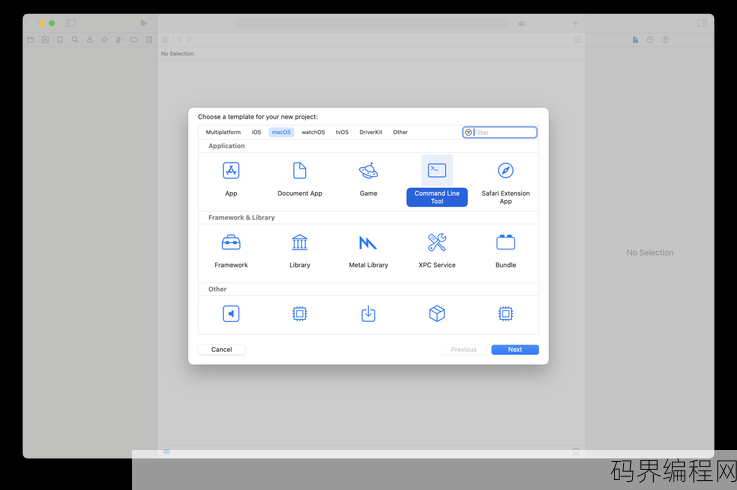Switch to the Multiplatform tab

point(223,132)
